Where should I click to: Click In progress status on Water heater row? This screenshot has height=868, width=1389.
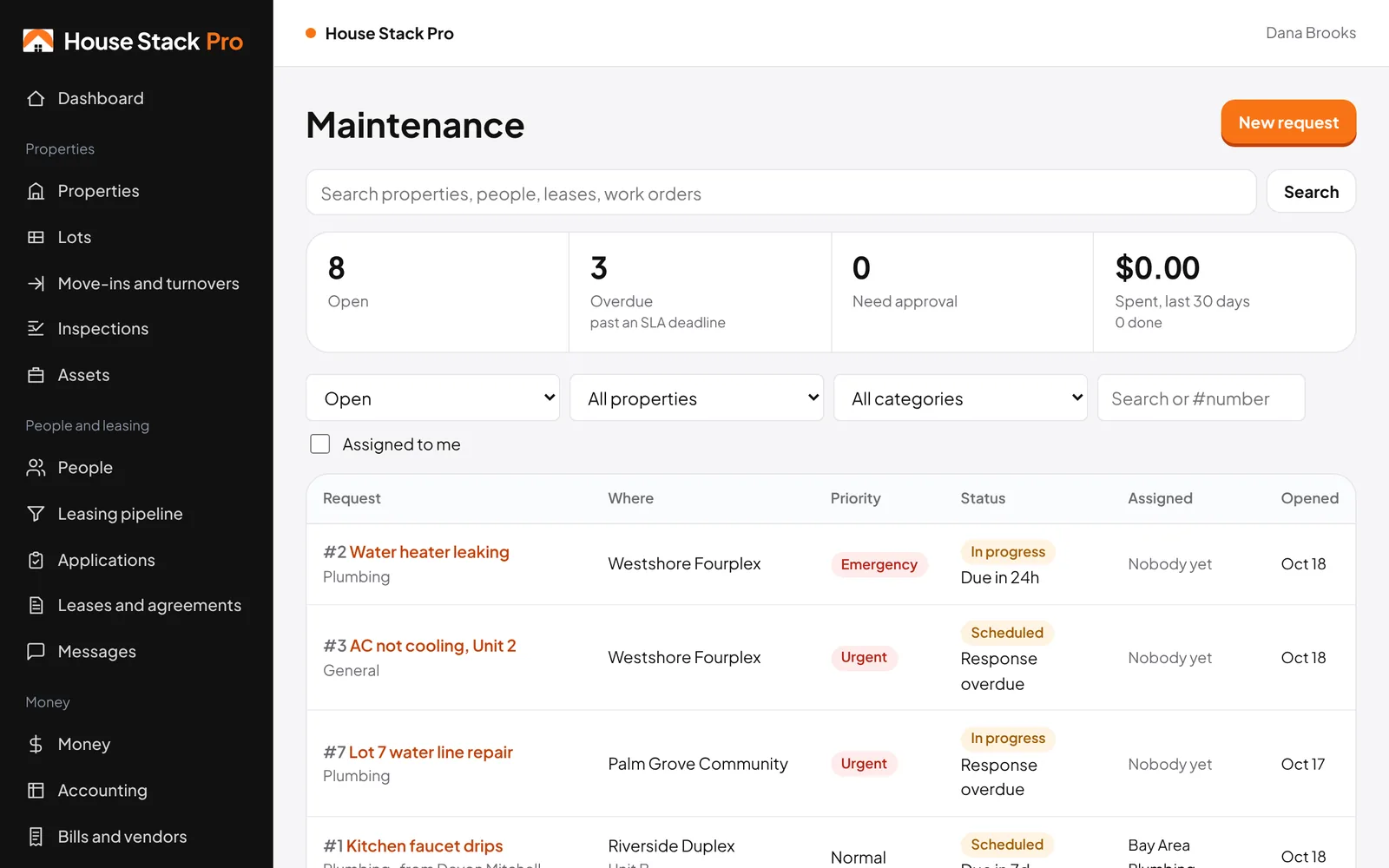click(x=1008, y=552)
